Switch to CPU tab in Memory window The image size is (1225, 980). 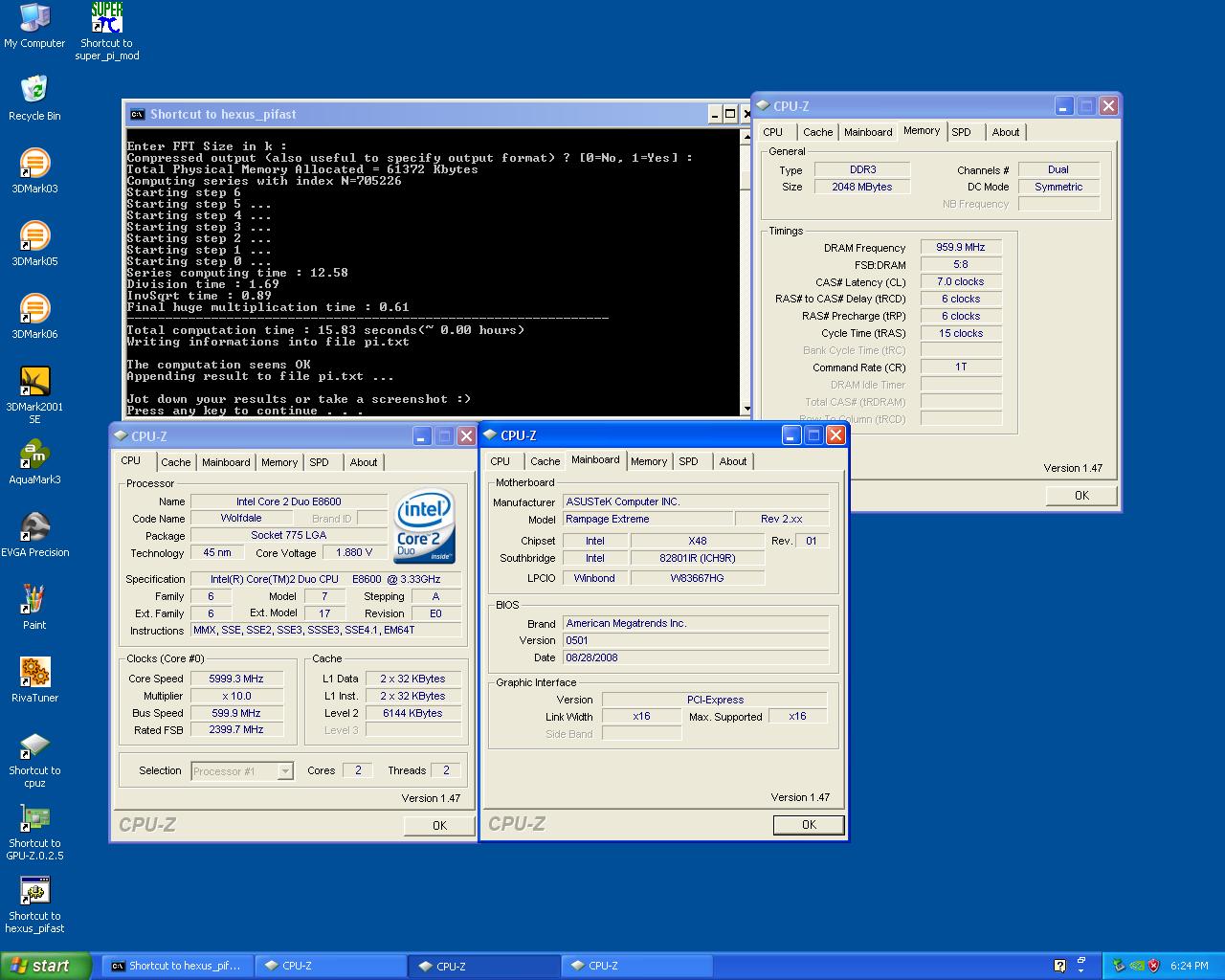773,132
